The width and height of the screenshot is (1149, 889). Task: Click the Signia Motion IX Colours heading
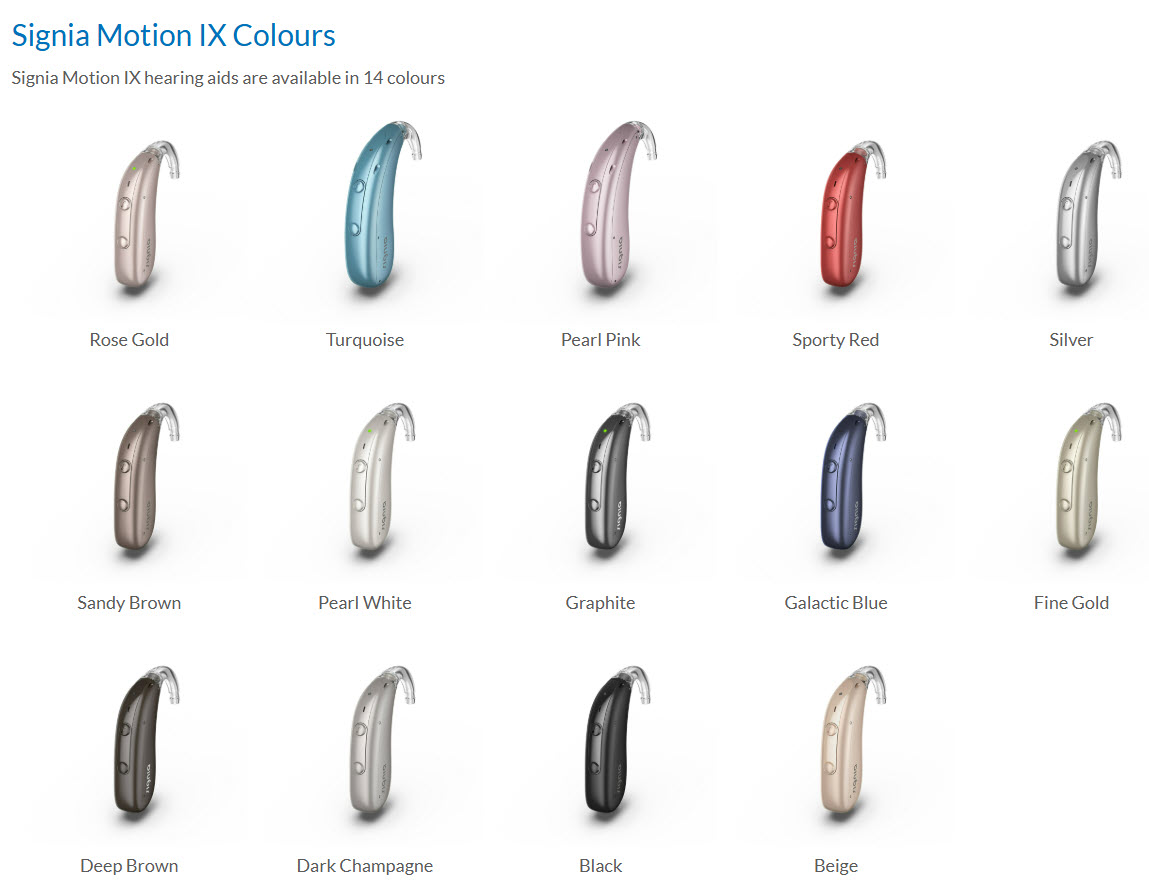[174, 35]
